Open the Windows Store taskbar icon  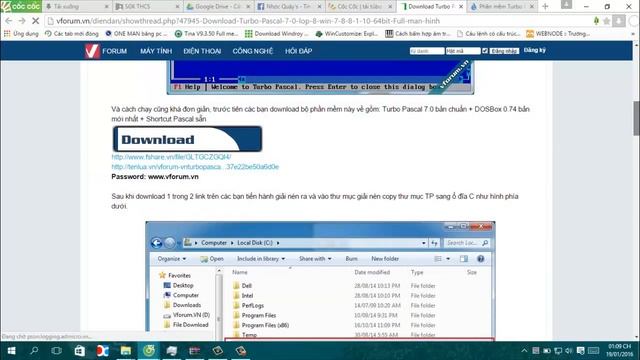click(x=80, y=351)
